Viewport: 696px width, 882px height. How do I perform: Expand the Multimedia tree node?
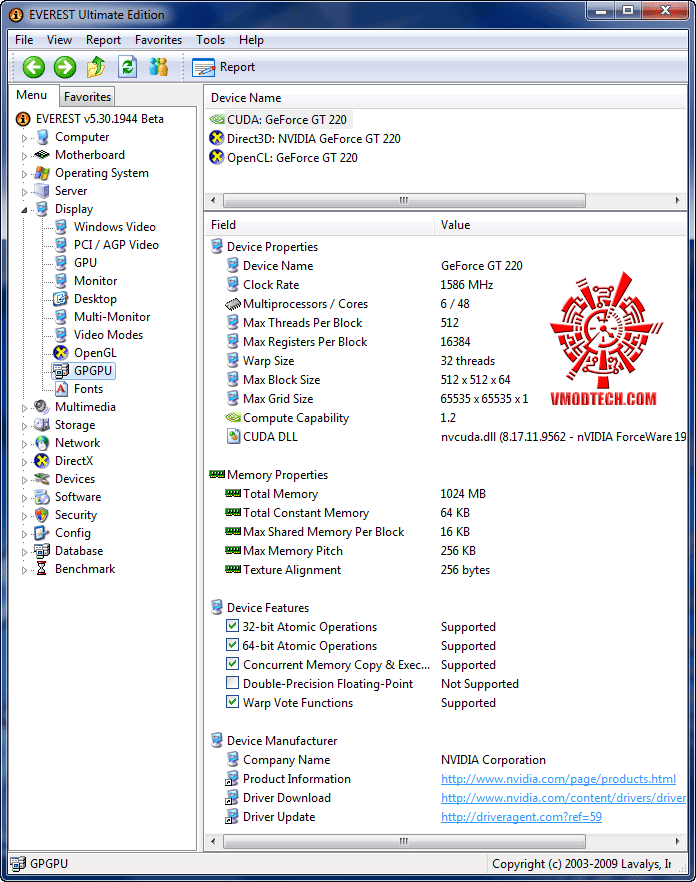(24, 408)
